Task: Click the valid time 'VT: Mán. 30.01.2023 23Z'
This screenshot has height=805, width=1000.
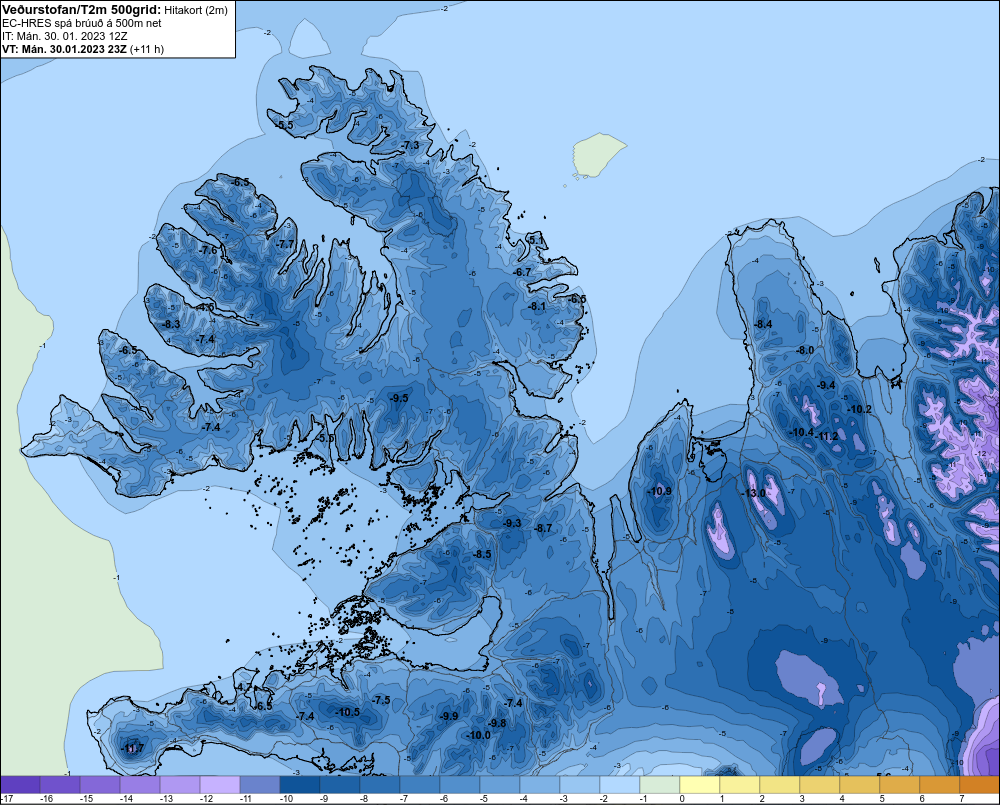Action: point(64,49)
